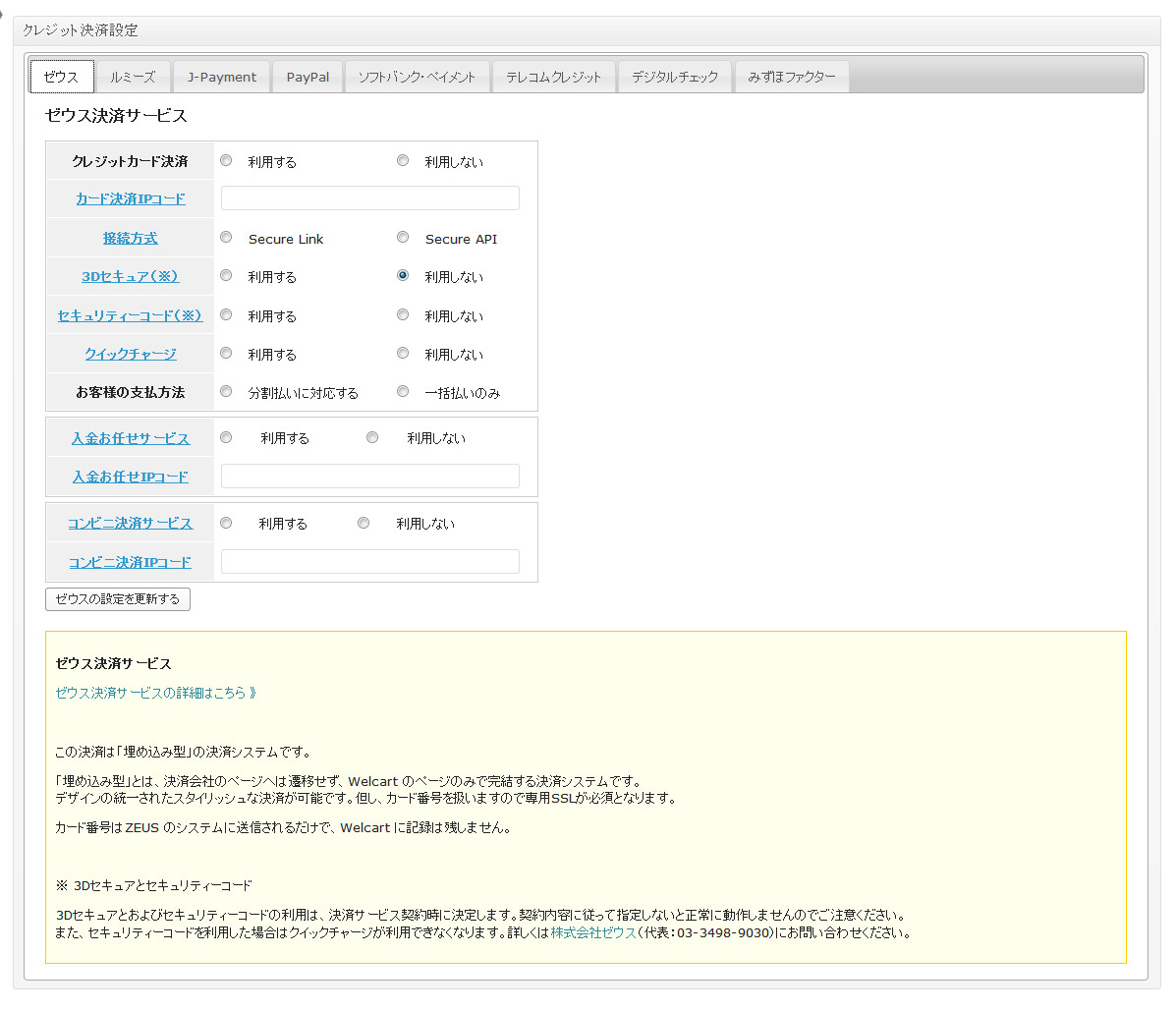The height and width of the screenshot is (1011, 1176).
Task: Enable クレジットカード決済 with 利用する radio
Action: coord(226,161)
